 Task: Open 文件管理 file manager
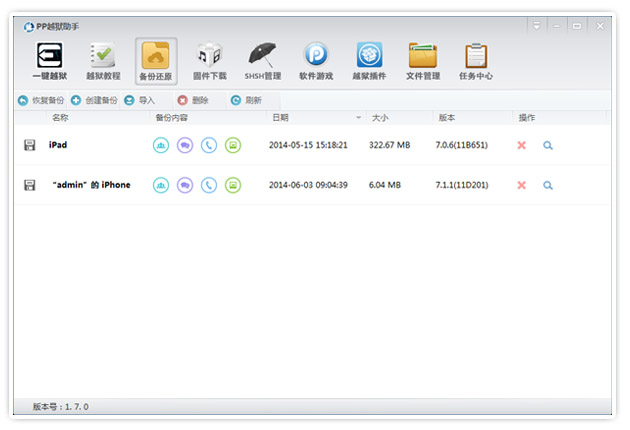tap(423, 61)
